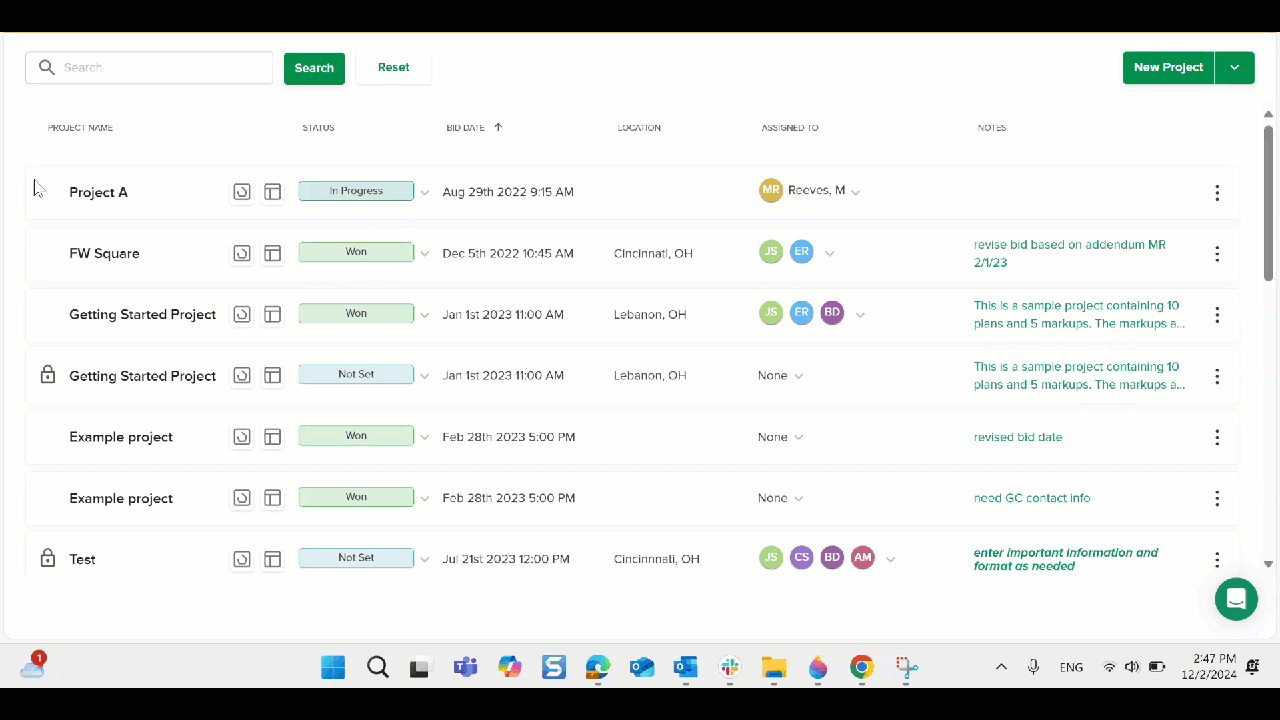Open the Project A project name

coord(98,192)
